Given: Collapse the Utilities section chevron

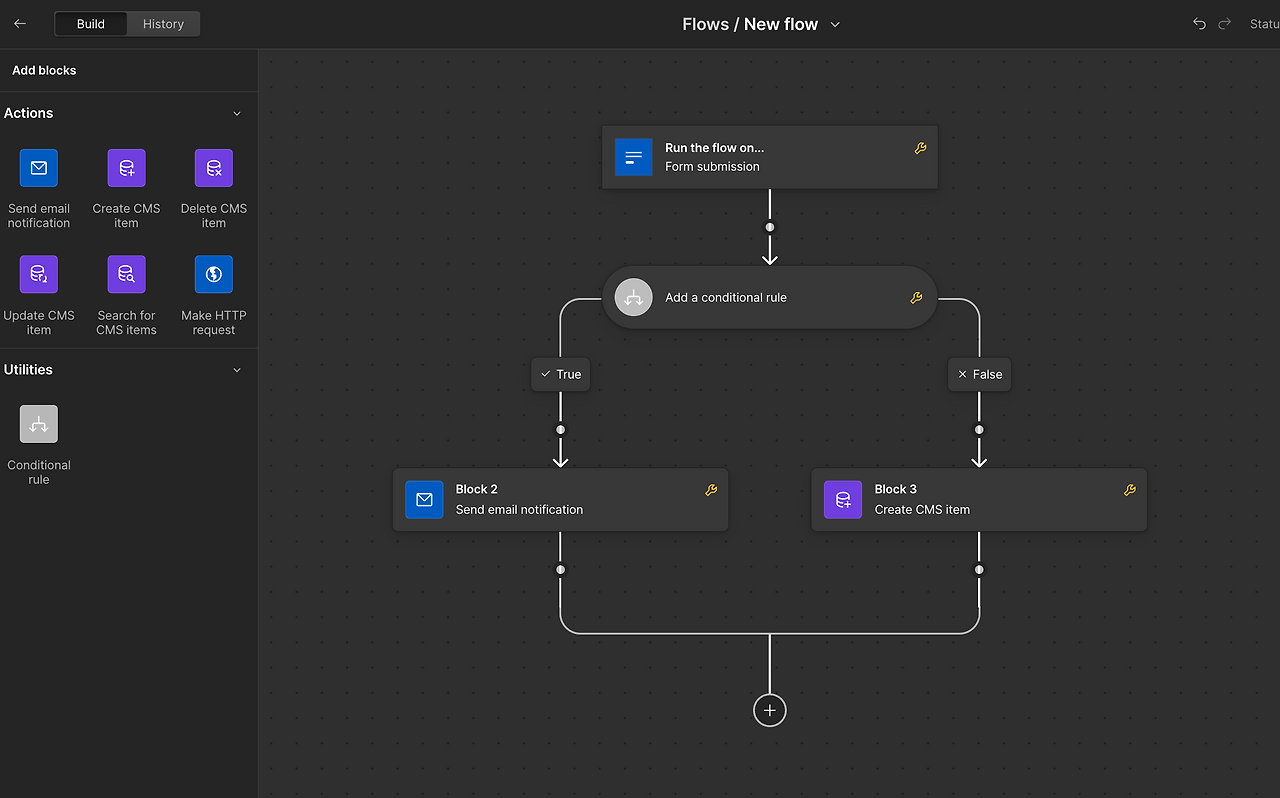Looking at the screenshot, I should pos(237,370).
